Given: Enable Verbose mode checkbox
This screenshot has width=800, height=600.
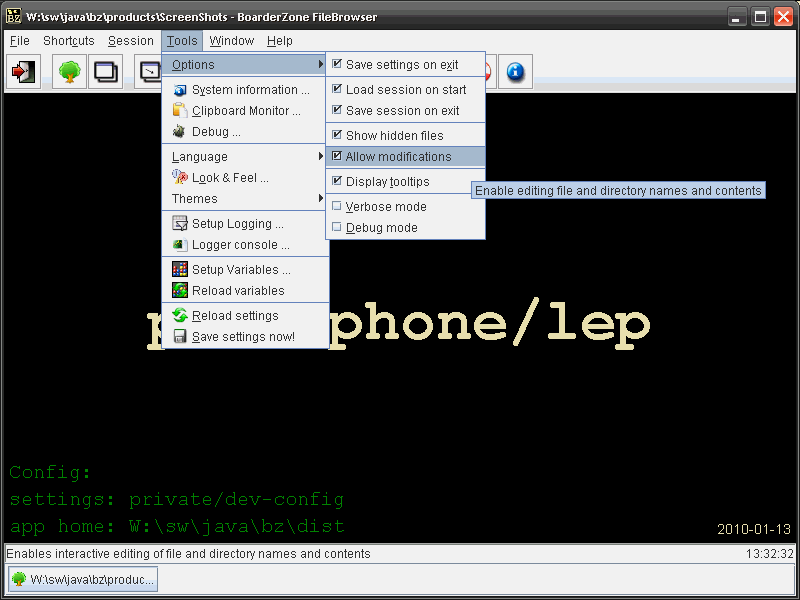Looking at the screenshot, I should click(337, 206).
